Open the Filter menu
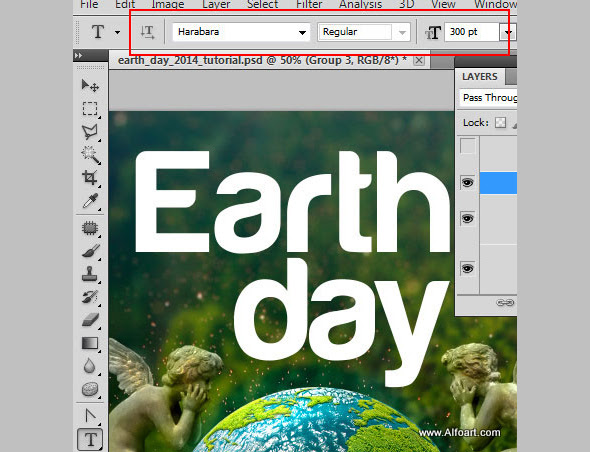The height and width of the screenshot is (452, 590). tap(309, 5)
